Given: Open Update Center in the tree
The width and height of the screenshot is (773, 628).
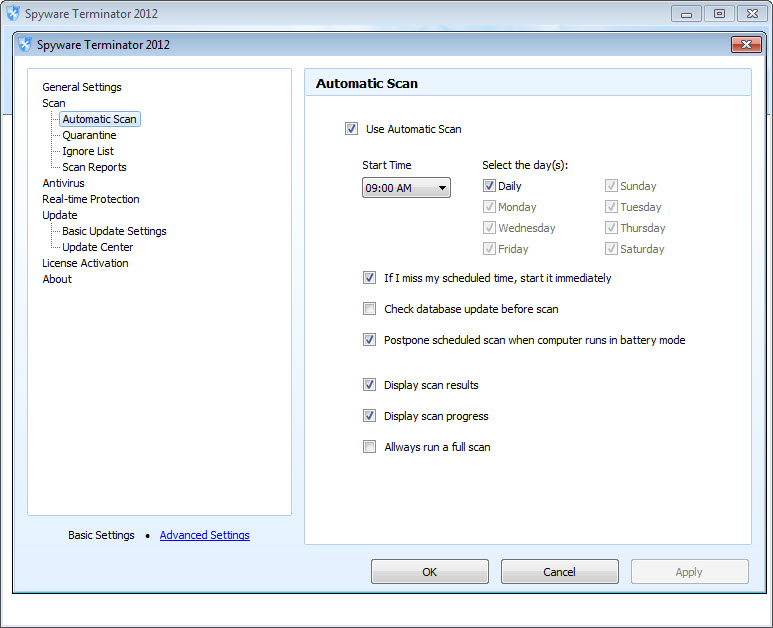Looking at the screenshot, I should point(98,247).
